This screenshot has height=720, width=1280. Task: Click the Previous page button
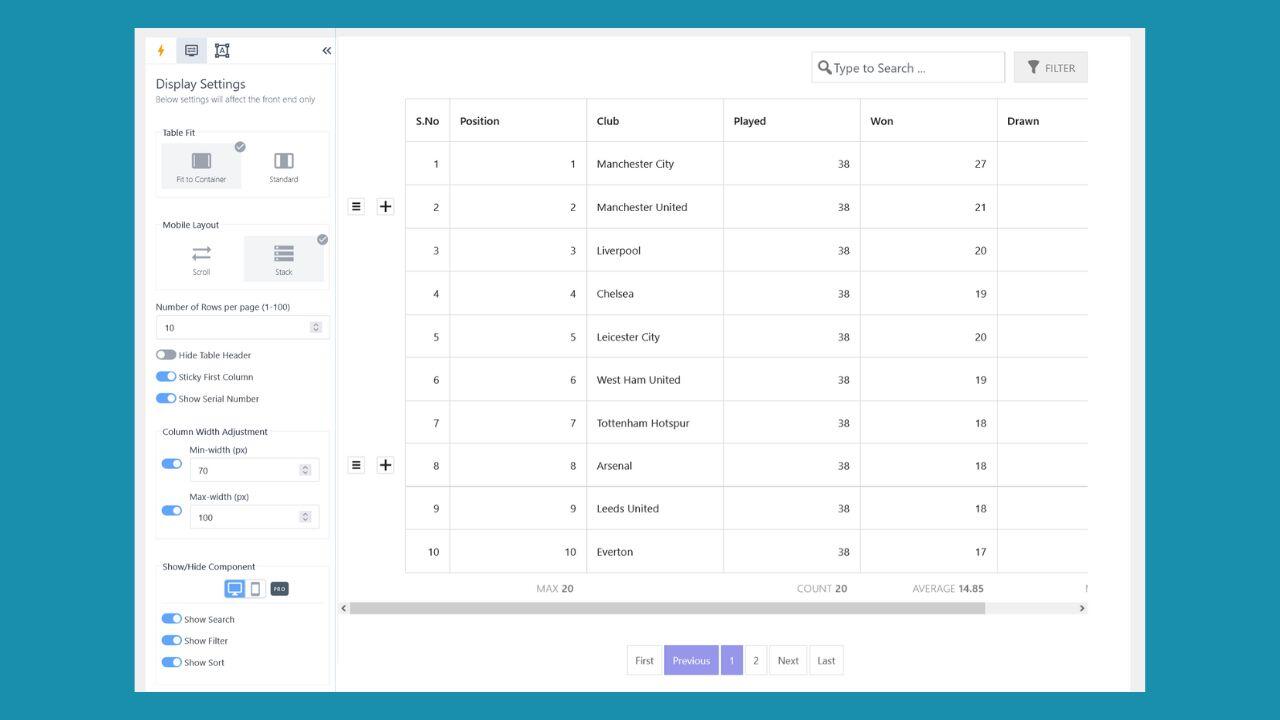(691, 660)
